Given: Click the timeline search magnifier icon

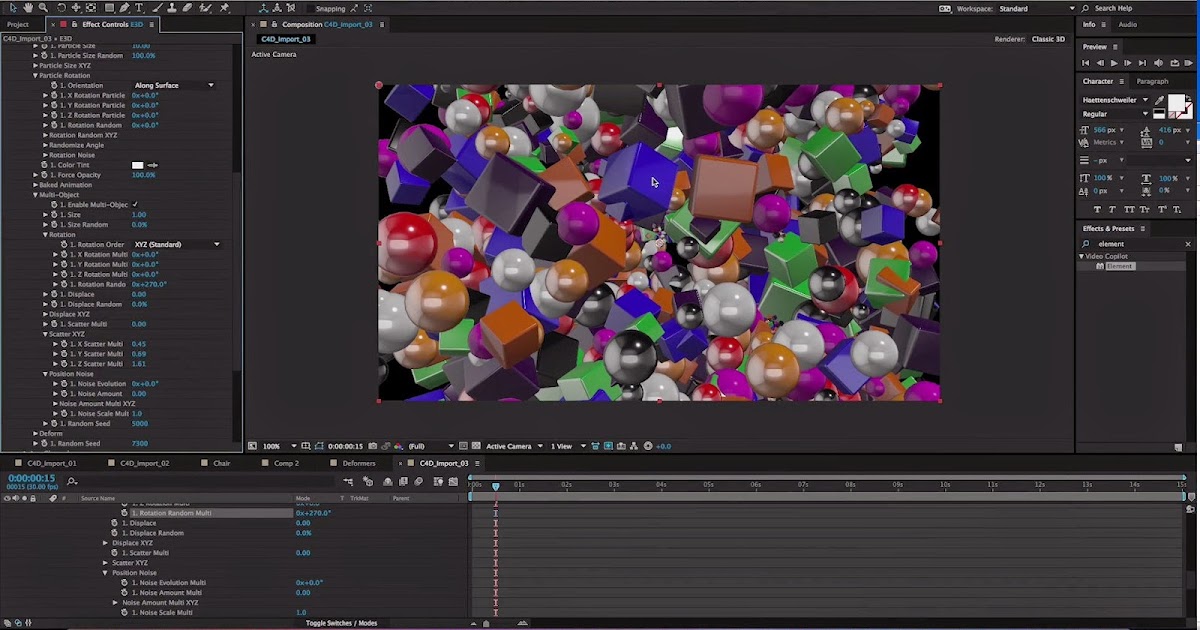Looking at the screenshot, I should point(72,482).
